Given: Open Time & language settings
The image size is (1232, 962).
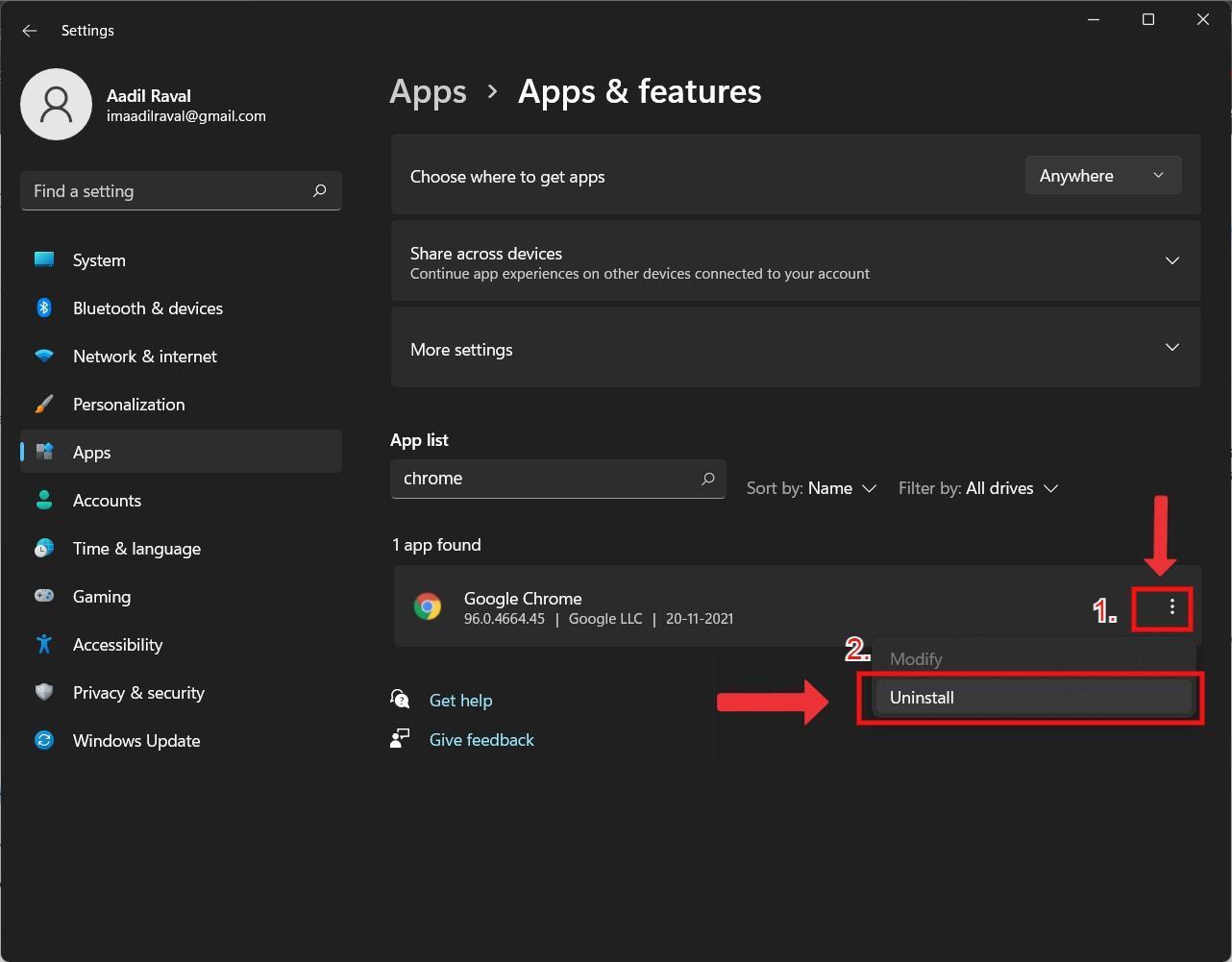Looking at the screenshot, I should click(x=136, y=549).
